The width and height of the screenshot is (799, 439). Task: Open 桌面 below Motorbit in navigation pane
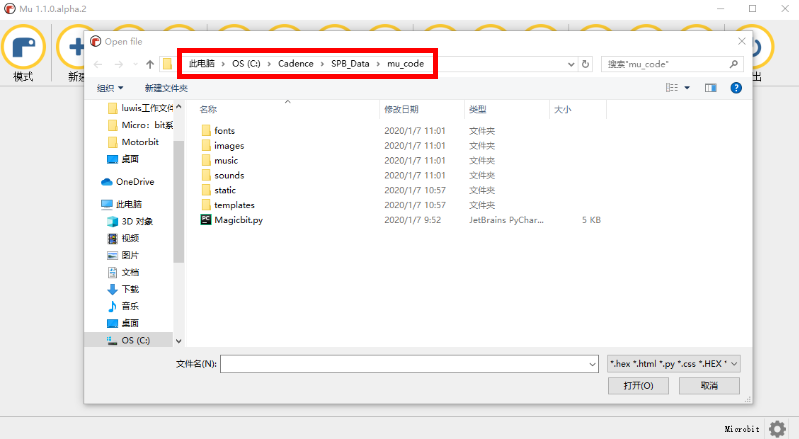(x=123, y=159)
